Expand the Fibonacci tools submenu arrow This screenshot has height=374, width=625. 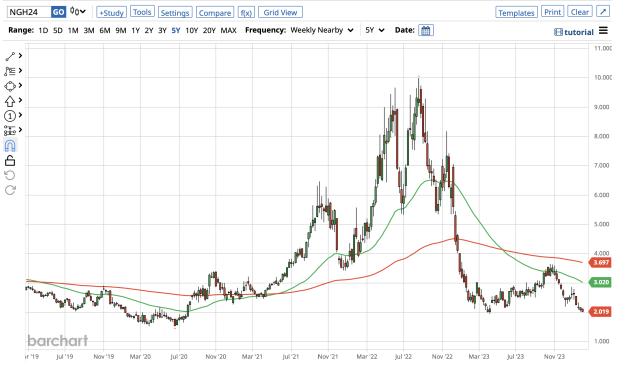coord(20,71)
